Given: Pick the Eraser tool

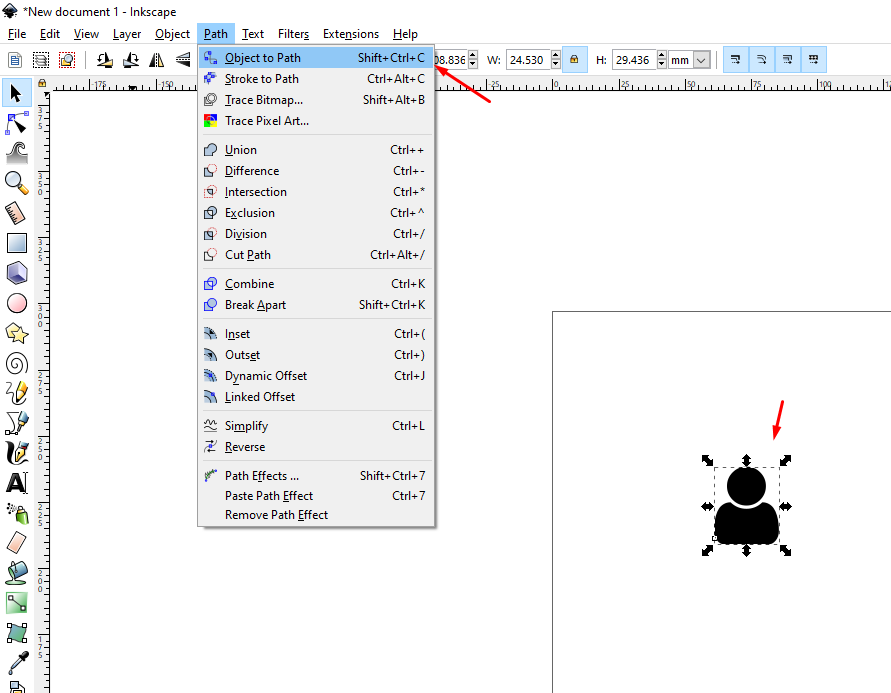Looking at the screenshot, I should pos(17,543).
